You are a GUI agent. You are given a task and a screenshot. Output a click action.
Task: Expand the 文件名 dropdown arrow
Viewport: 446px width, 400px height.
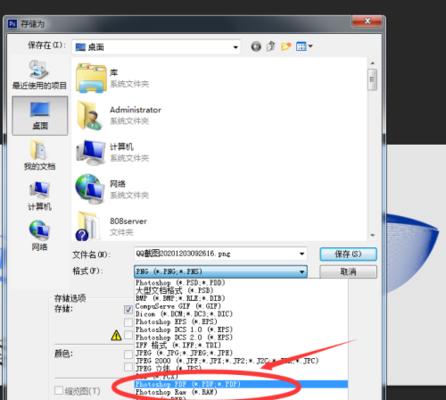(x=302, y=254)
